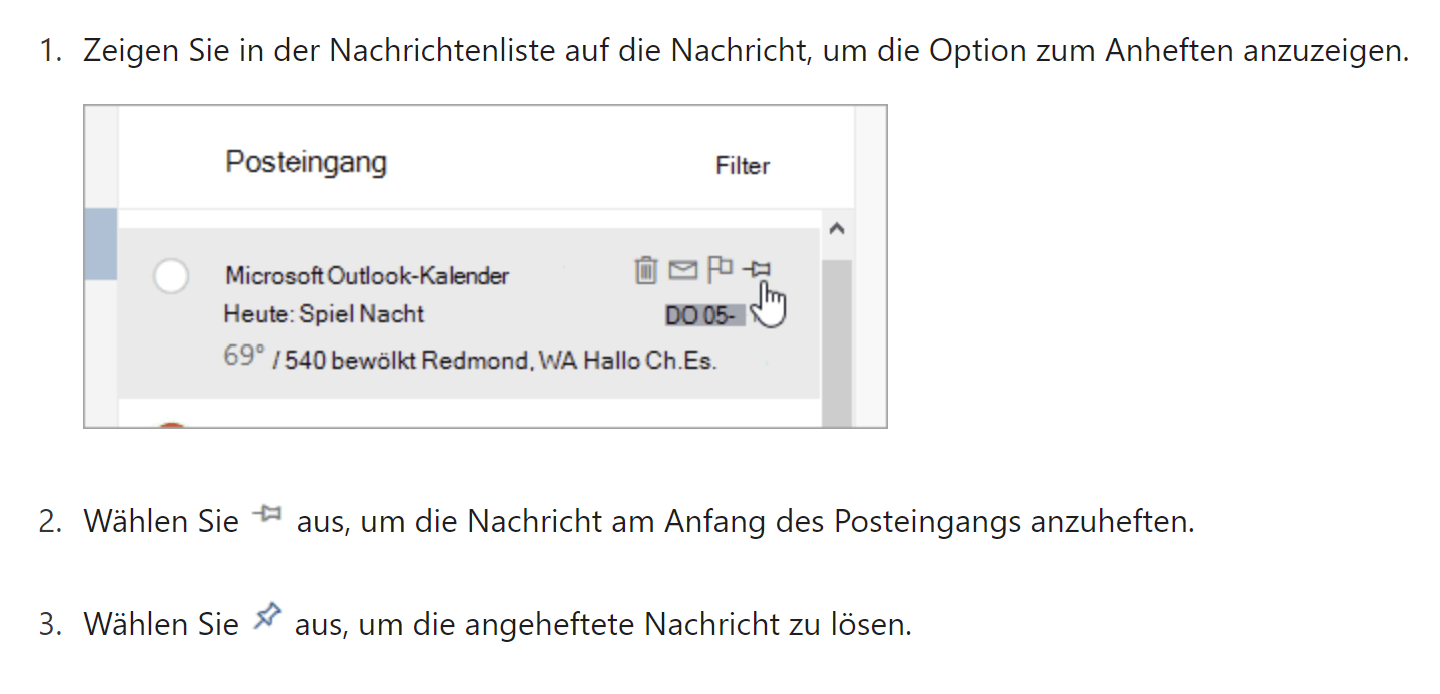This screenshot has width=1440, height=694.
Task: Select the Delete (trash) icon on the message
Action: [x=645, y=269]
